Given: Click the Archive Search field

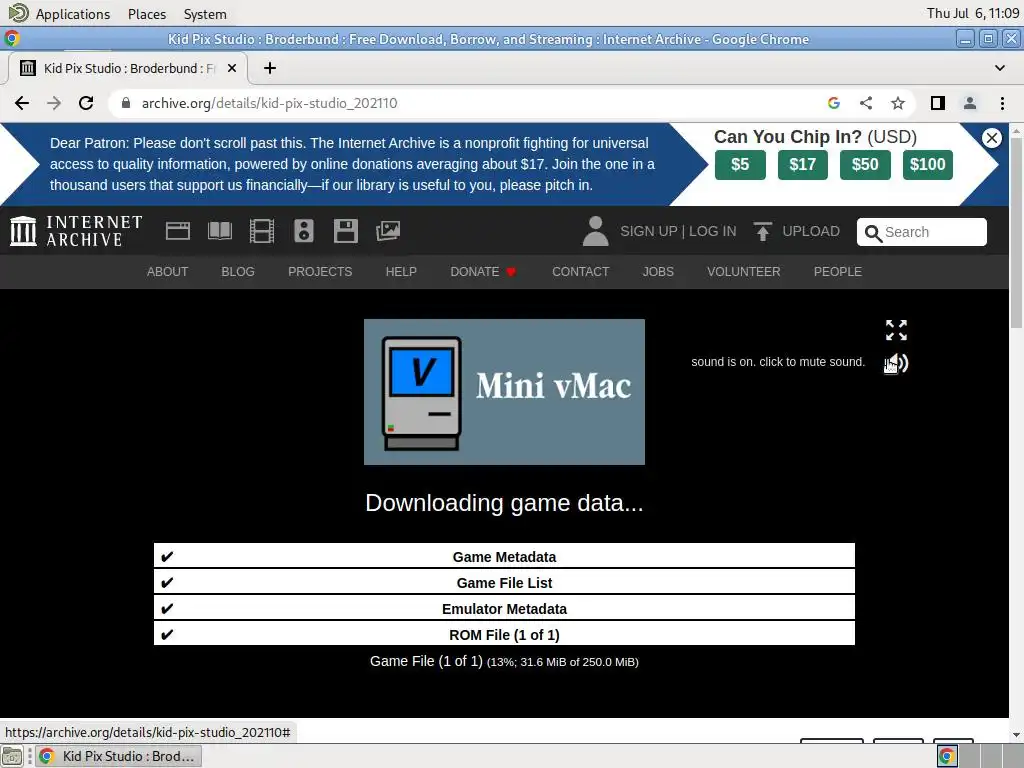Looking at the screenshot, I should (x=921, y=232).
